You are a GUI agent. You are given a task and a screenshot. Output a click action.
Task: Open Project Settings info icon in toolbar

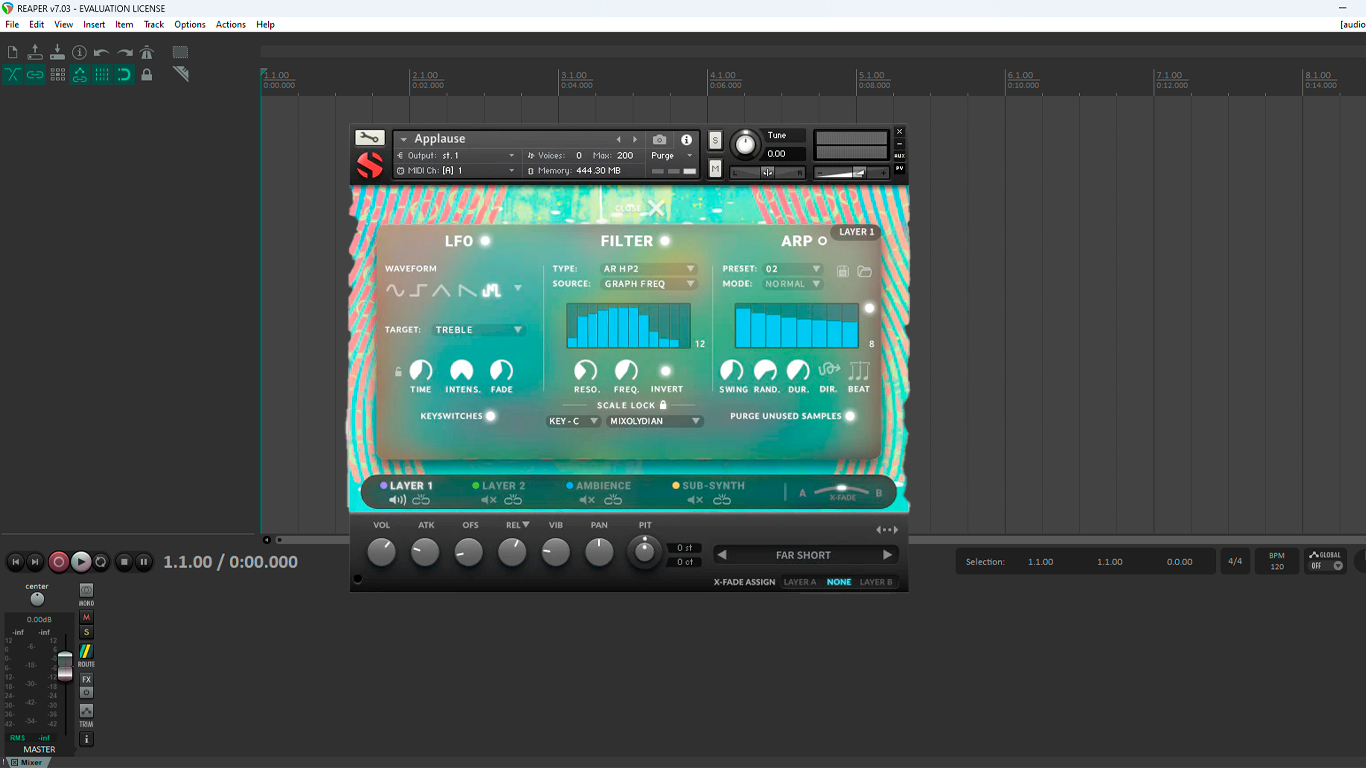click(79, 52)
